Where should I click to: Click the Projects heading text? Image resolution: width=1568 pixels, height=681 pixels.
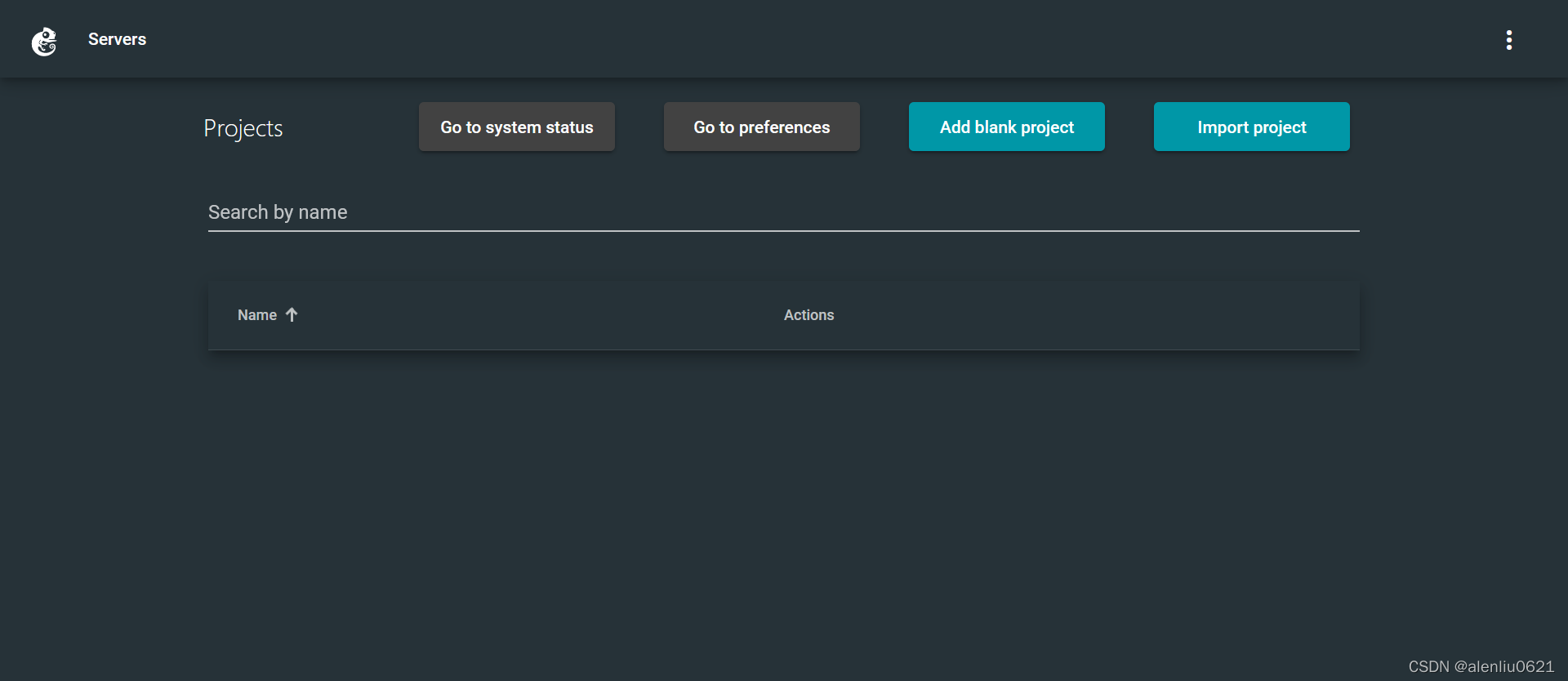click(243, 128)
